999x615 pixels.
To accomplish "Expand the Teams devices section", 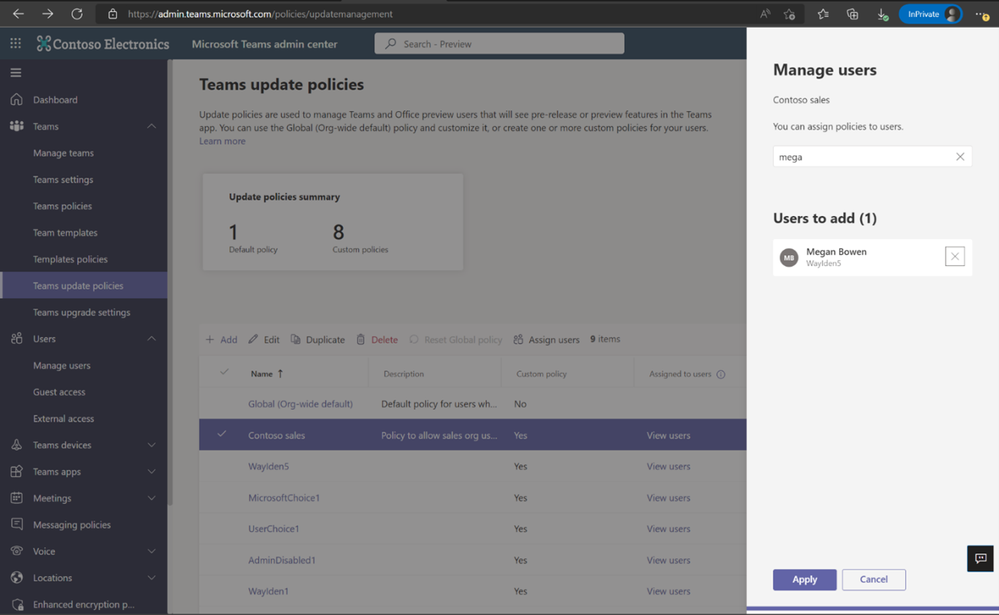I will click(x=151, y=445).
